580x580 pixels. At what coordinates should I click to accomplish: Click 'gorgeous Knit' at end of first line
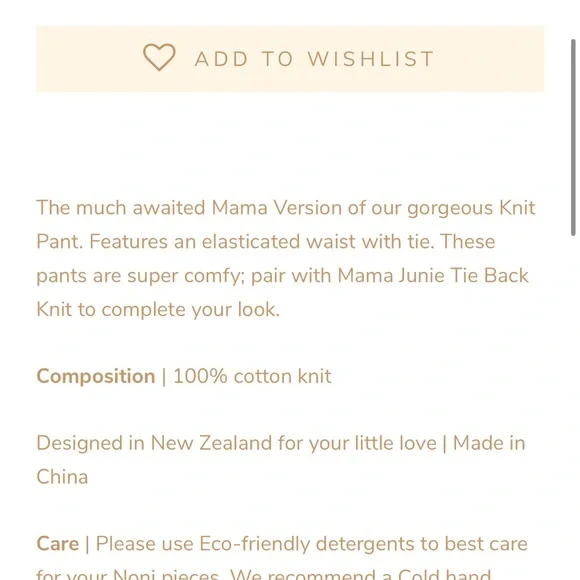point(471,208)
